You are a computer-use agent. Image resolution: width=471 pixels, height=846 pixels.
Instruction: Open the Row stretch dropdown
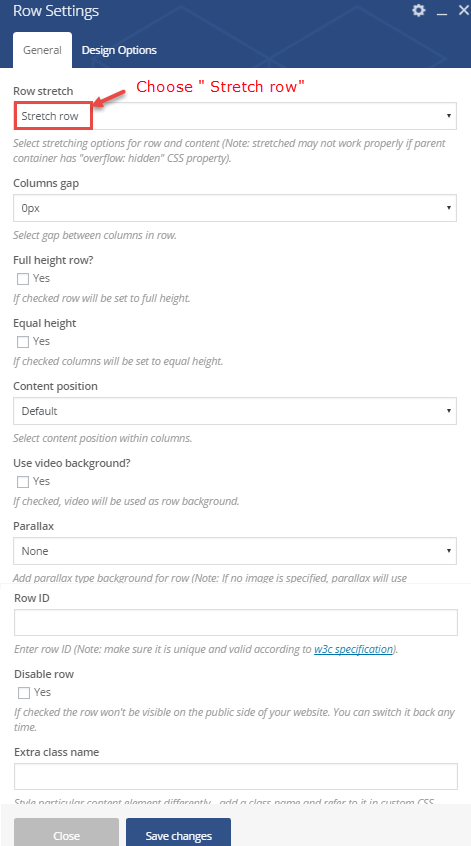pos(235,116)
